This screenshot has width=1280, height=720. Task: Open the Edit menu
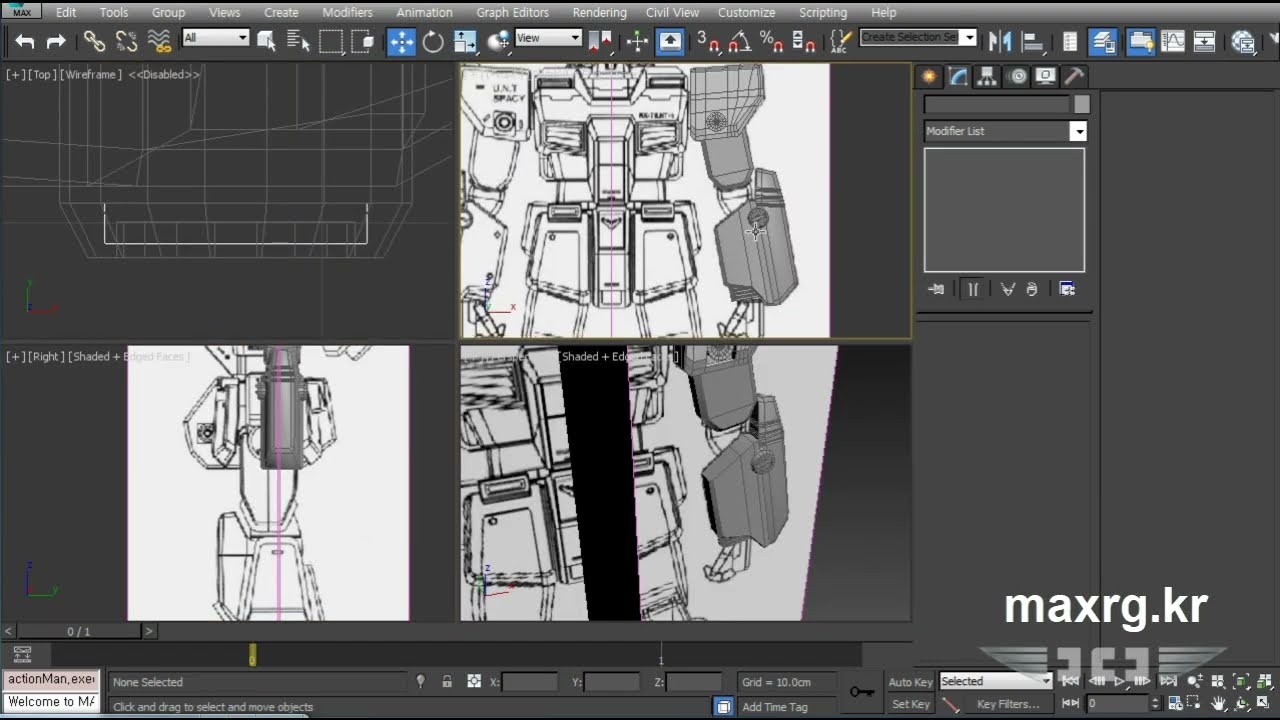click(x=66, y=12)
